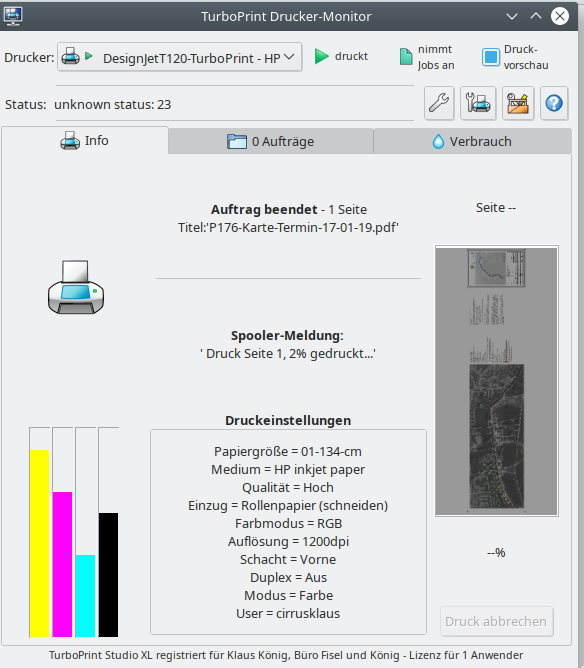Screen dimensions: 584x668
Task: Click 'User = cirrusklaus' setting
Action: click(x=288, y=613)
